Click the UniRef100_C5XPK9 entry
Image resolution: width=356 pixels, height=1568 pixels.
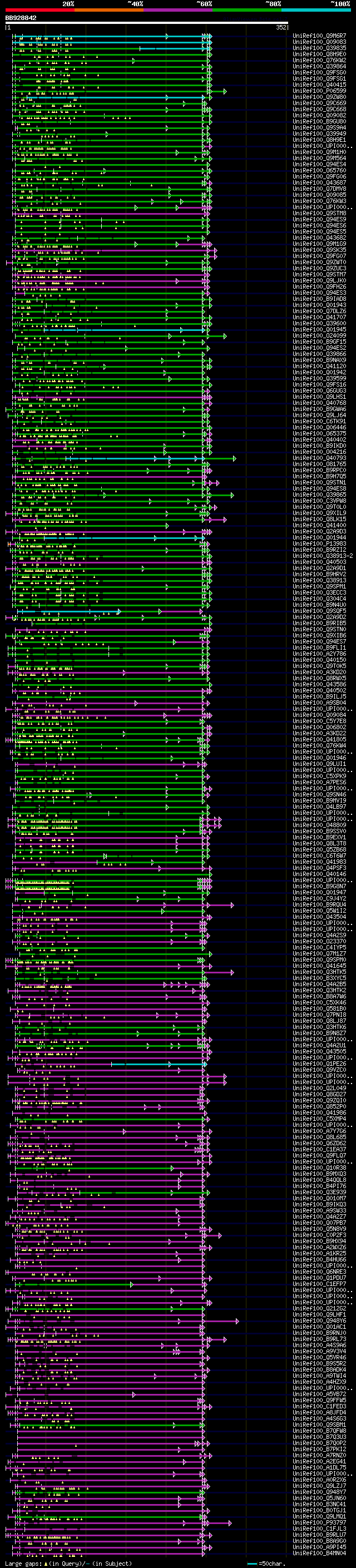[319, 776]
